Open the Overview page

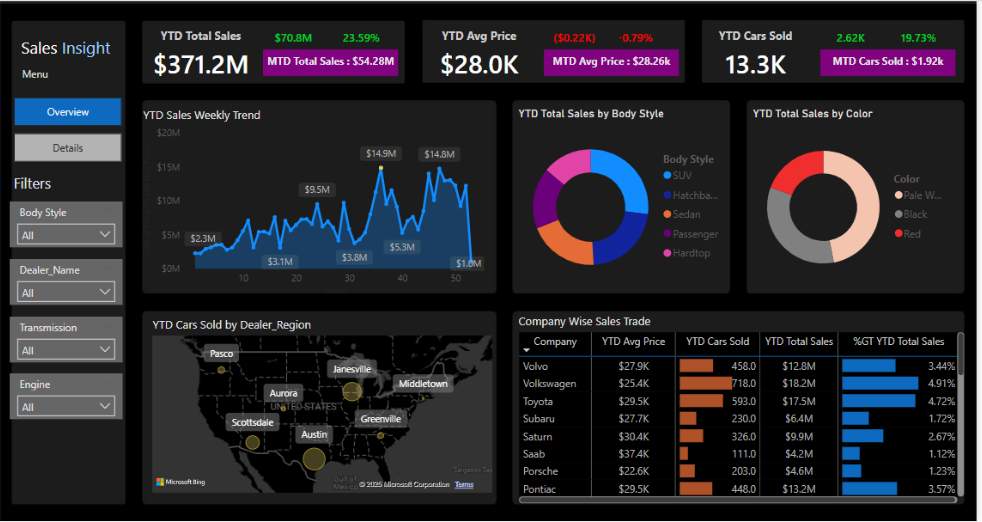[x=68, y=112]
